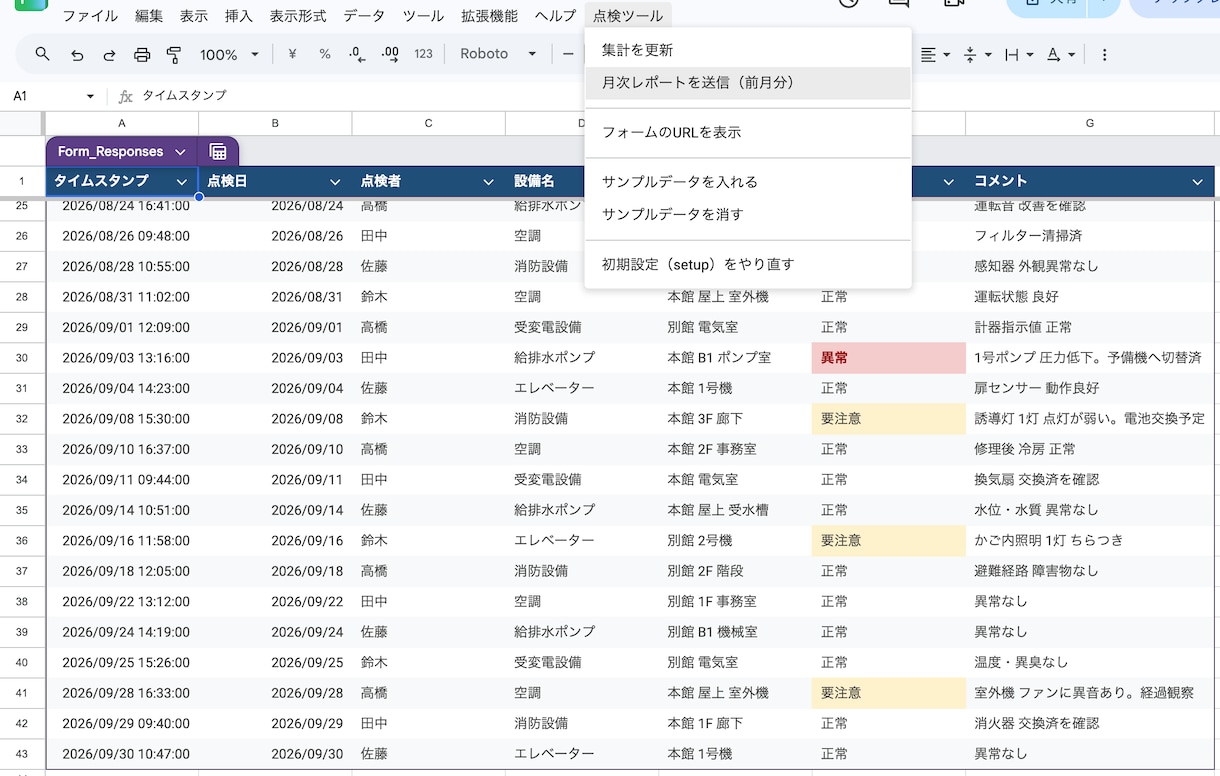
Task: Open the コメント column filter dropdown
Action: (x=1197, y=181)
